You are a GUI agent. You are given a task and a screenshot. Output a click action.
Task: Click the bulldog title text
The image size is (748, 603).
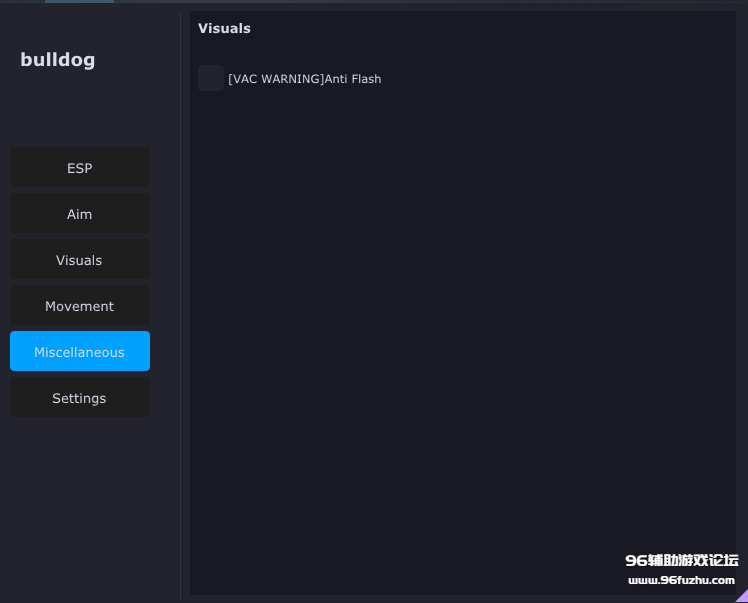(58, 60)
